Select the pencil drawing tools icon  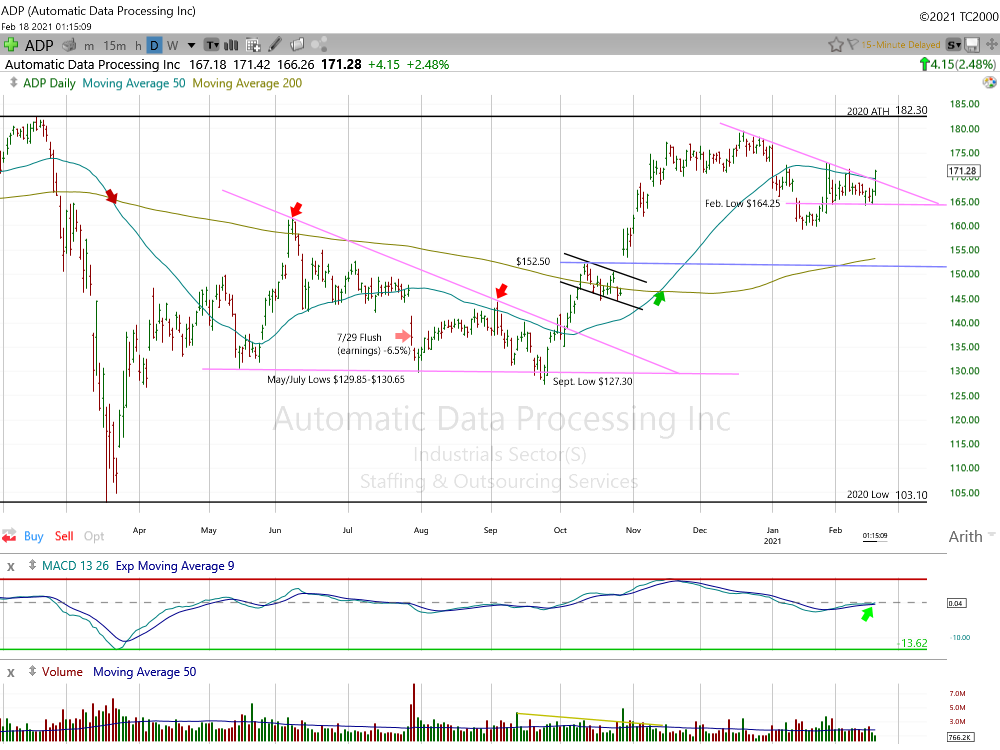click(275, 45)
